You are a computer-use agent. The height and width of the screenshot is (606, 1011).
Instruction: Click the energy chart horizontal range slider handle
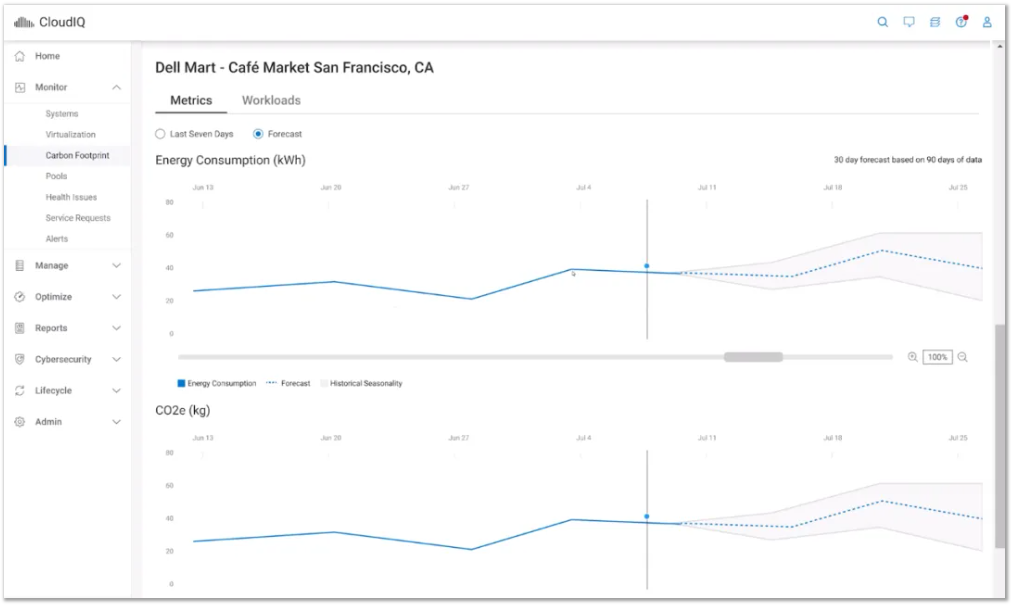753,357
